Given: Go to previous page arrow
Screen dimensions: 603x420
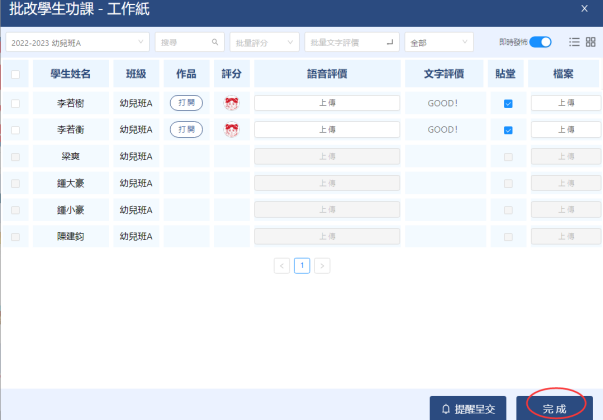Looking at the screenshot, I should pos(281,266).
